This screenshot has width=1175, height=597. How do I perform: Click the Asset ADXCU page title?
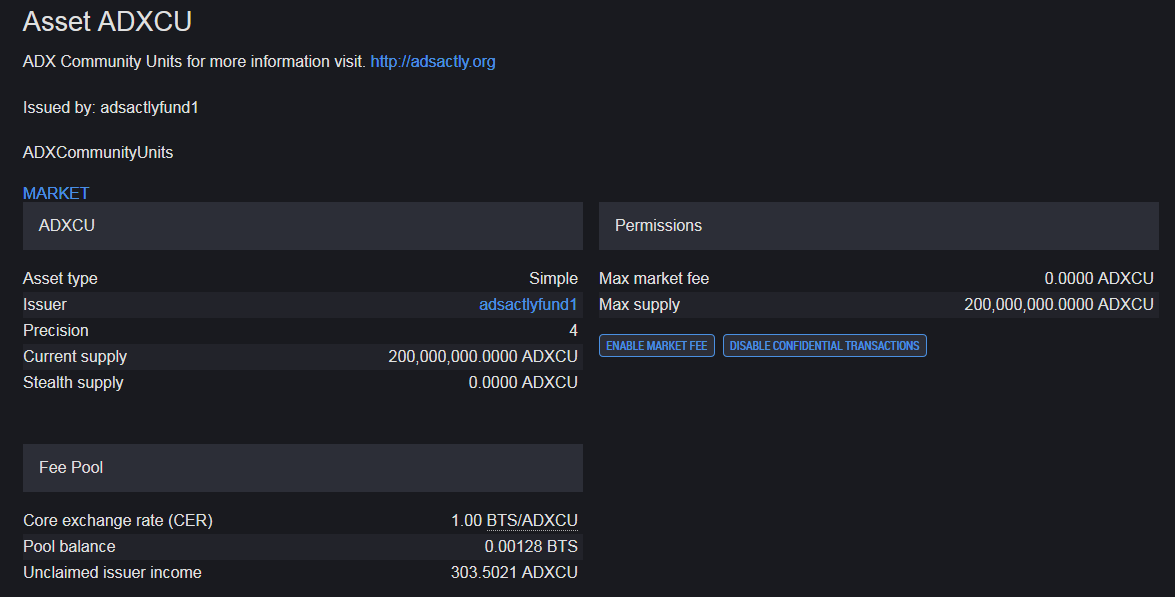pyautogui.click(x=107, y=21)
